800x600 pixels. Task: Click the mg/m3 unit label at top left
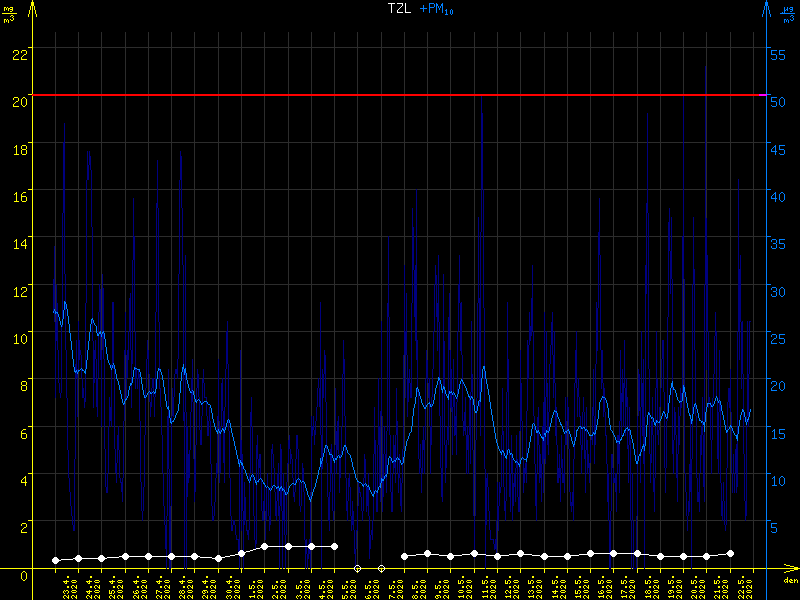pos(10,13)
